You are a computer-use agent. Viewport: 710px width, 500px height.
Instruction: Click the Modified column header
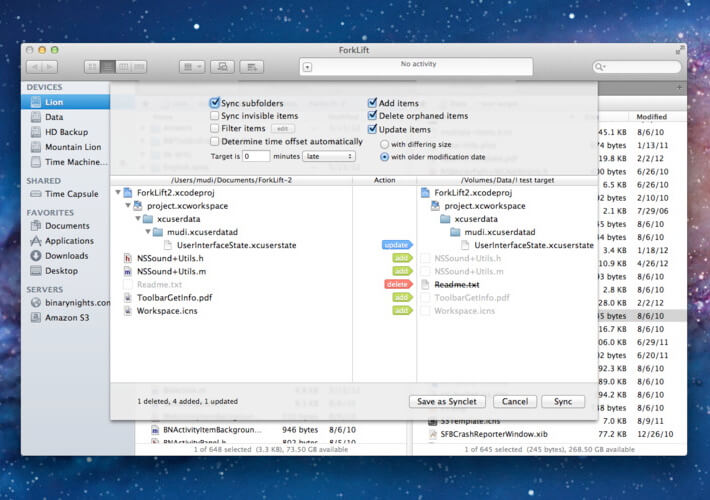(651, 117)
